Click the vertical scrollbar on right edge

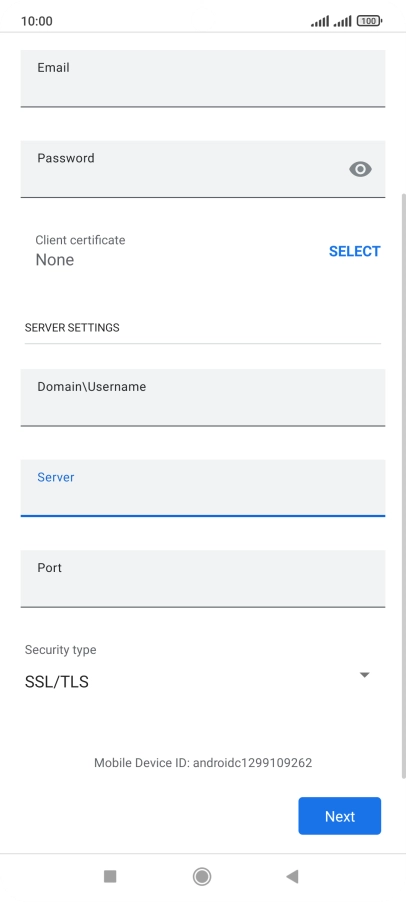click(x=404, y=486)
